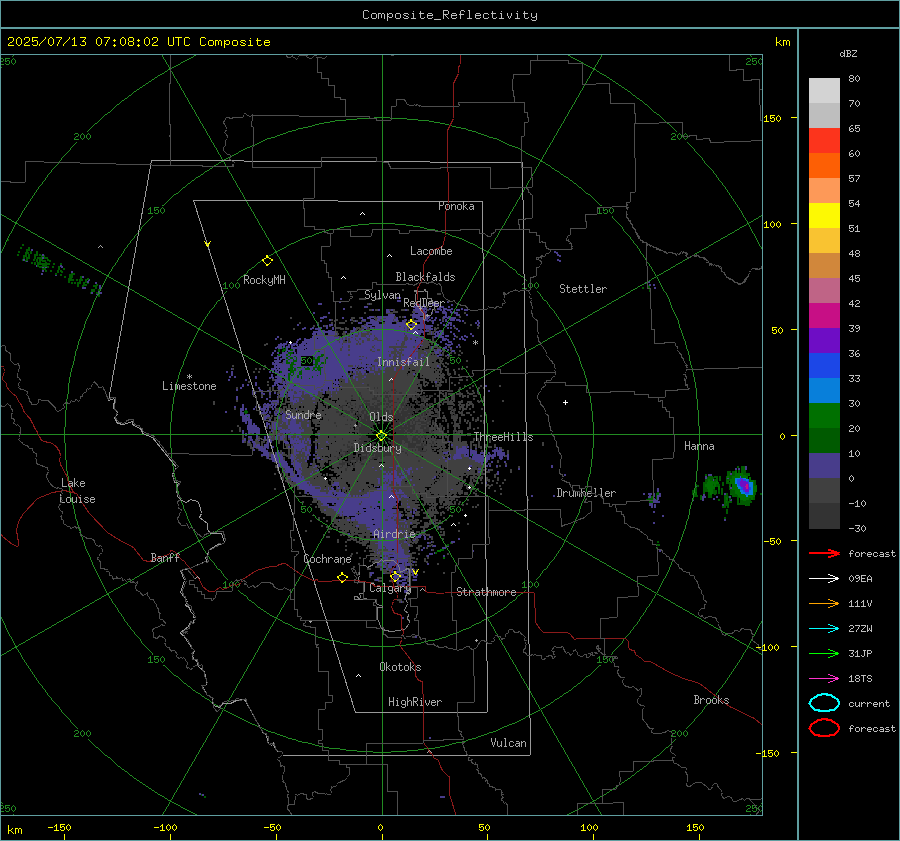Image resolution: width=900 pixels, height=841 pixels.
Task: Click the 'Strathmore' map label
Action: 486,592
